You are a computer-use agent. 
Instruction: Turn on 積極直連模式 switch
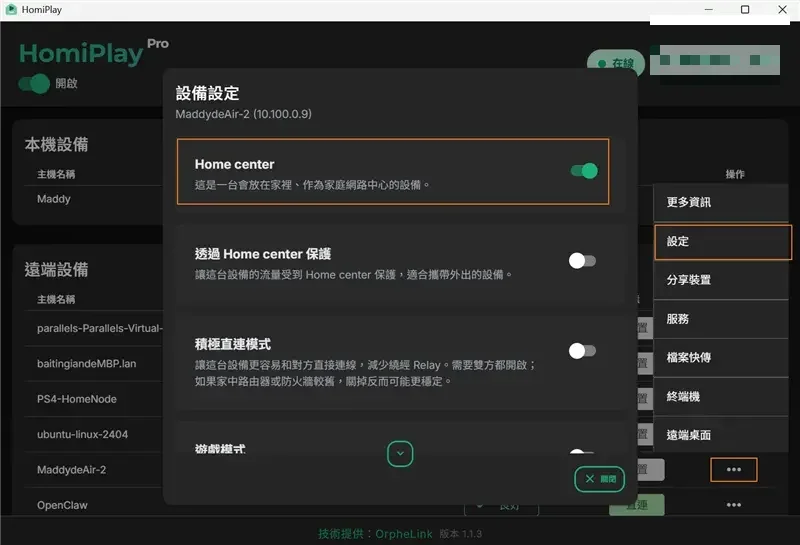coord(582,351)
